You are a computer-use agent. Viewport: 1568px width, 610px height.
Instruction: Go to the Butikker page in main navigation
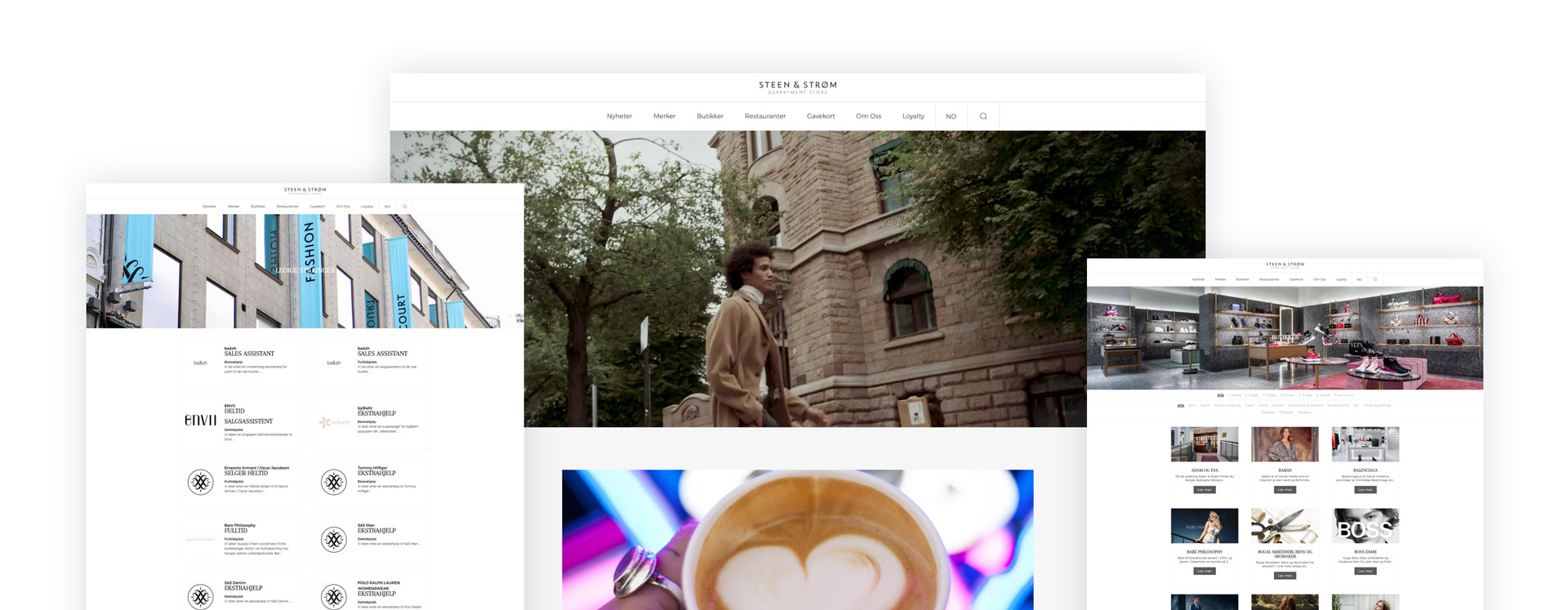710,116
